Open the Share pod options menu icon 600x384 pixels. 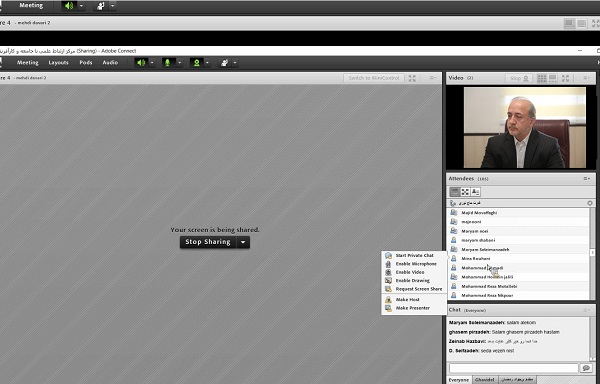433,78
